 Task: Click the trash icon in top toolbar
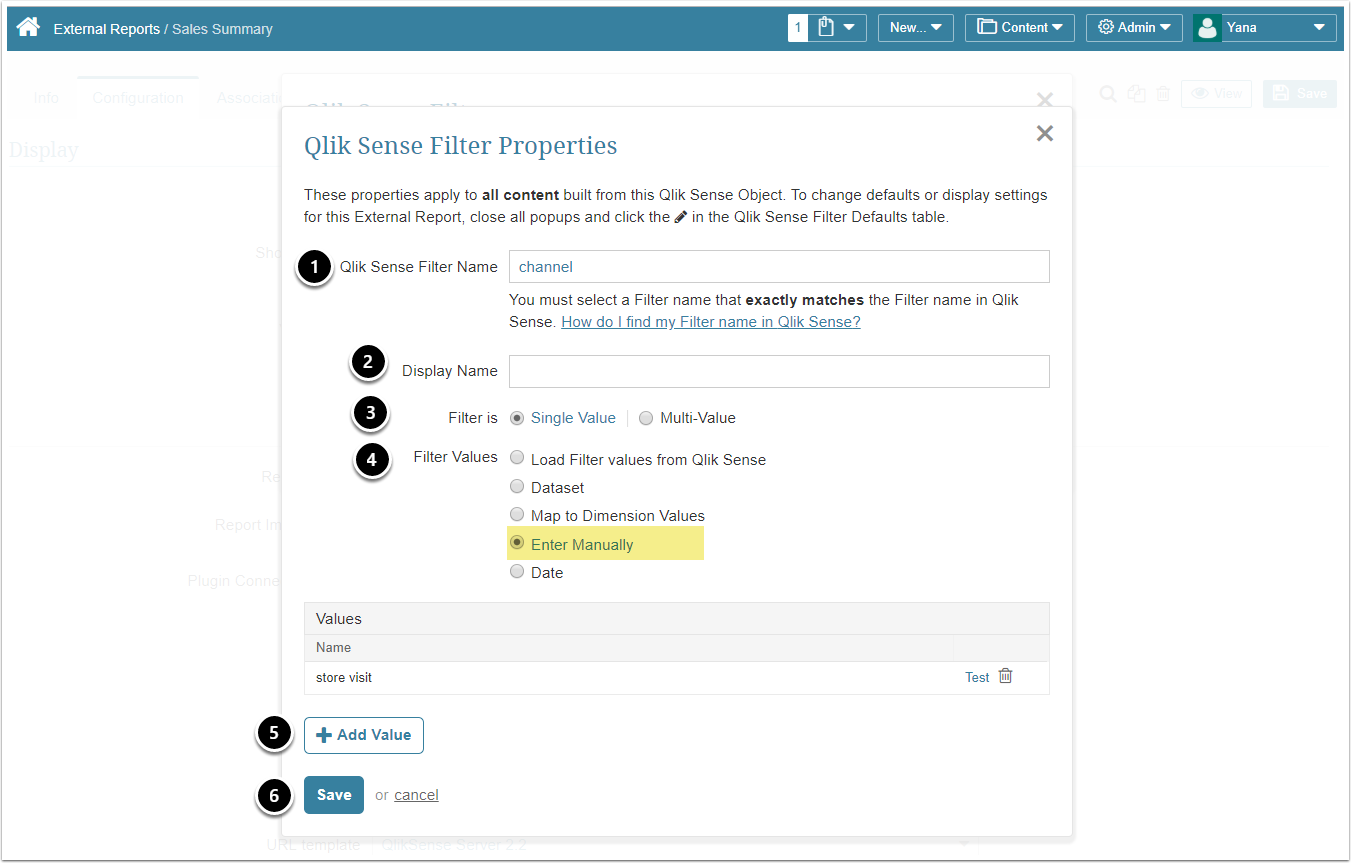[x=1163, y=94]
